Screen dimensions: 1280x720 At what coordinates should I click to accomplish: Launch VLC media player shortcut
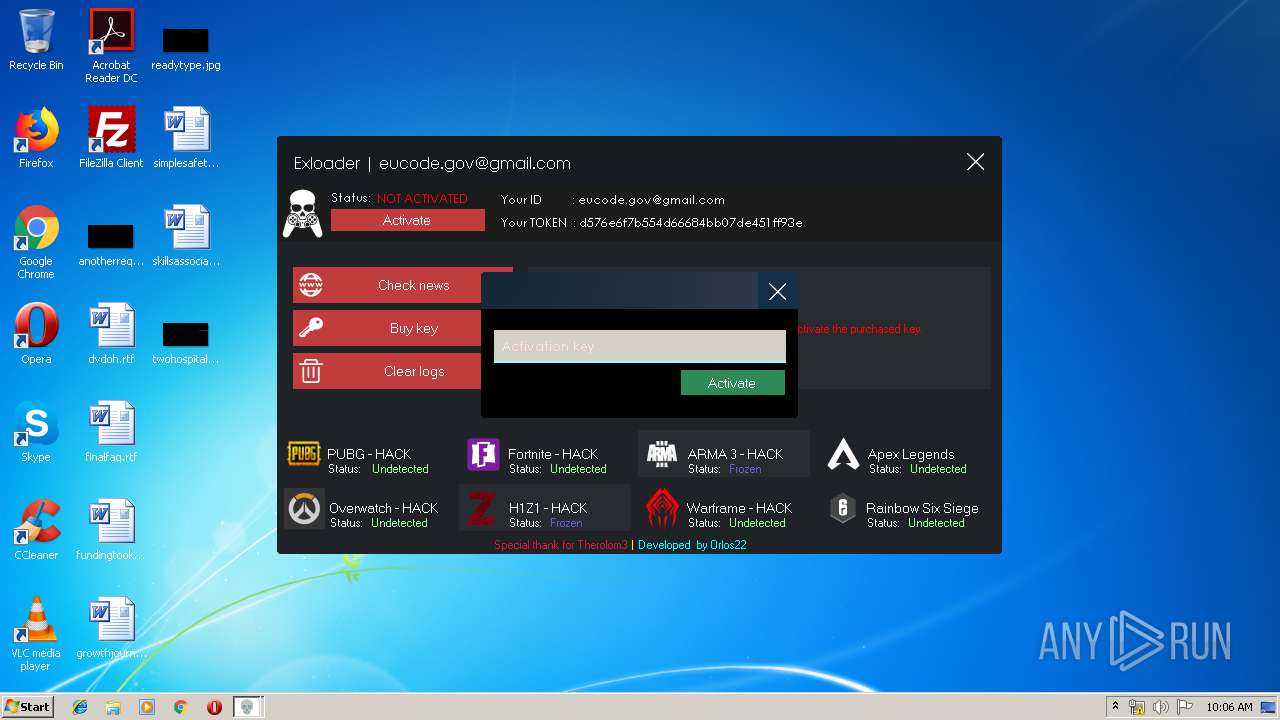pos(36,634)
